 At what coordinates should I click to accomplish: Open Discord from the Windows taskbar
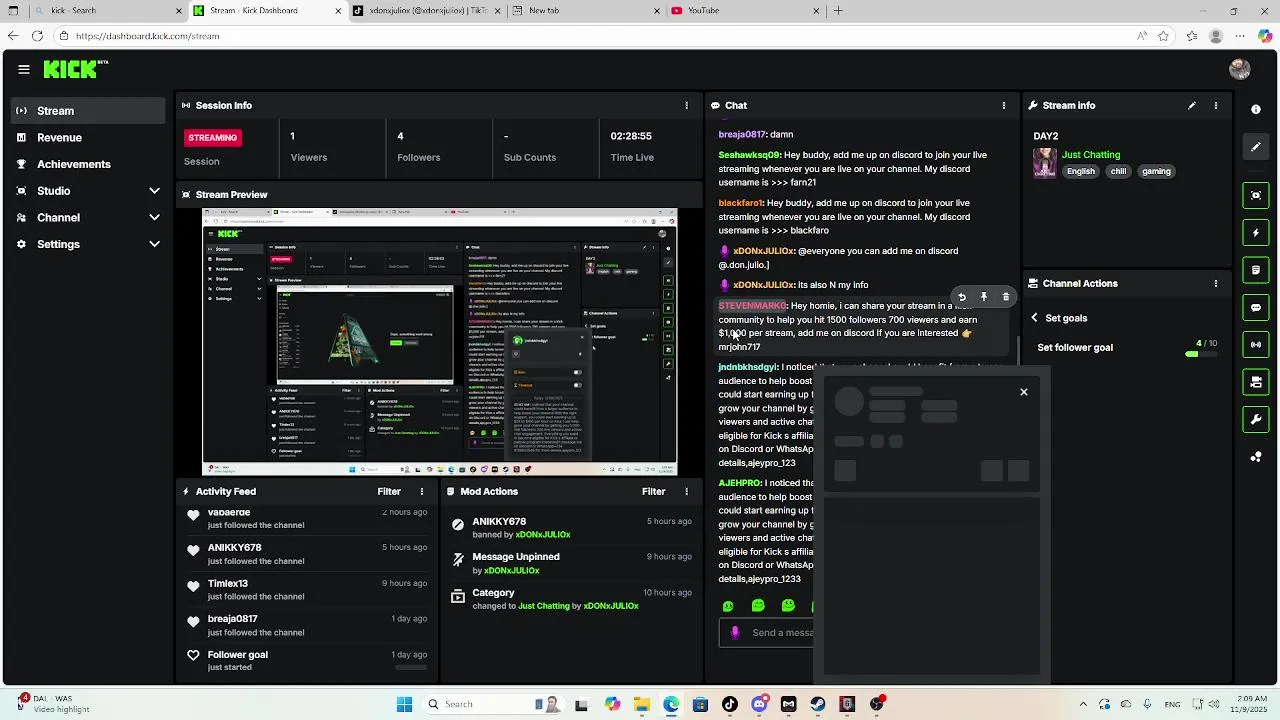click(759, 704)
